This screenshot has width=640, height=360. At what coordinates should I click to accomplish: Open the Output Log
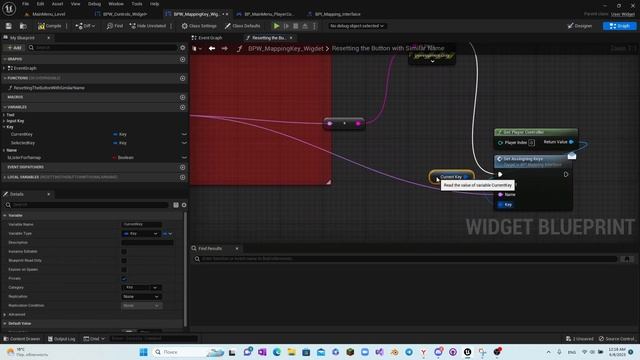point(61,339)
